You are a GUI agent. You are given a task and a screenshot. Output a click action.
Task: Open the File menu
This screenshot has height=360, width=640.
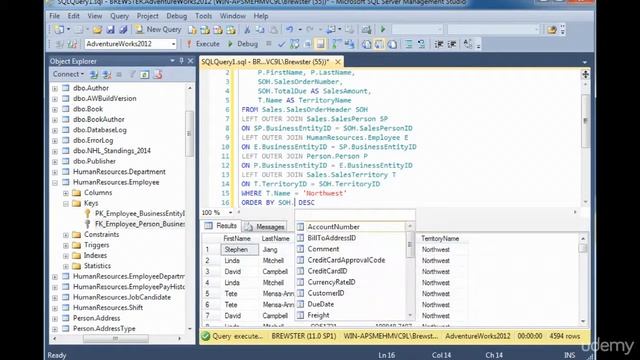pos(54,16)
